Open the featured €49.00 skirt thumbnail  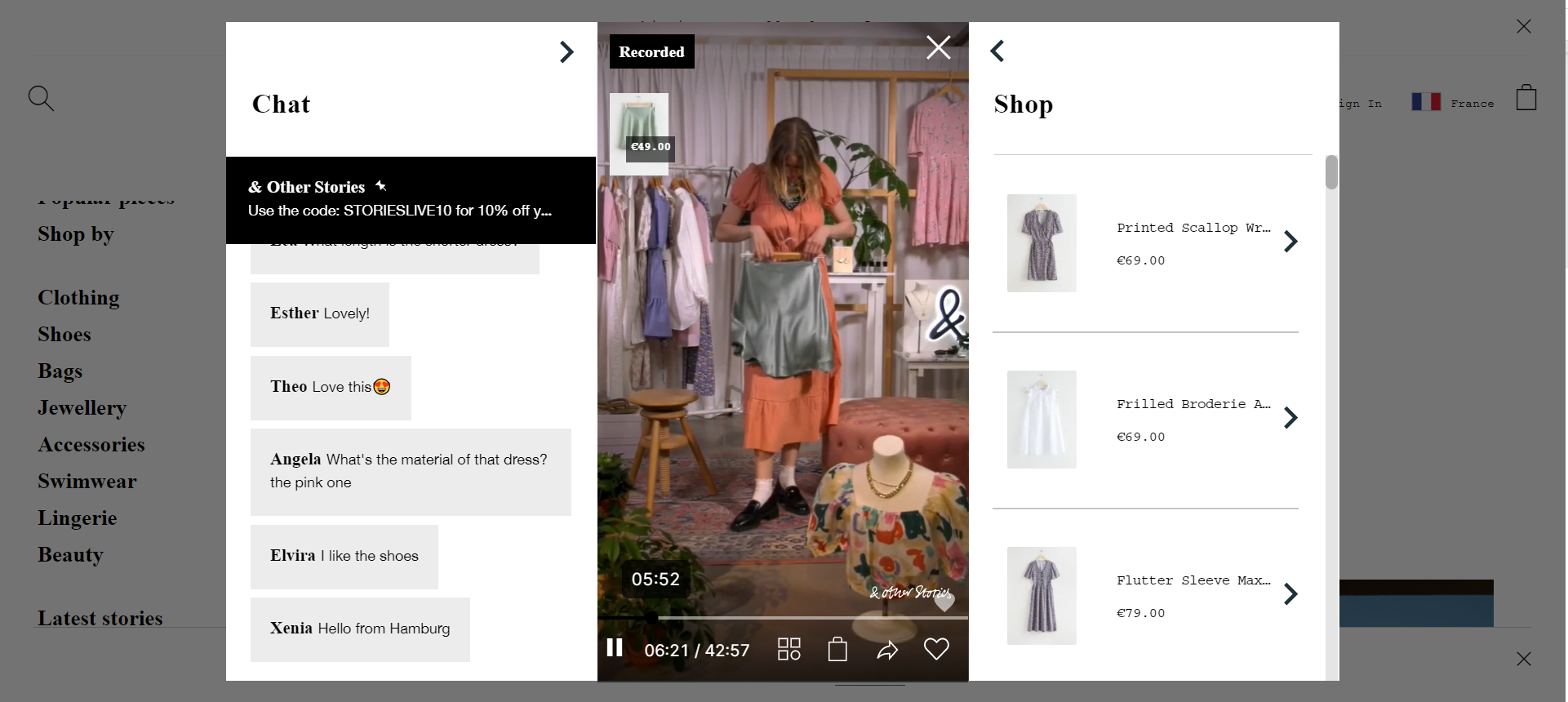[639, 134]
